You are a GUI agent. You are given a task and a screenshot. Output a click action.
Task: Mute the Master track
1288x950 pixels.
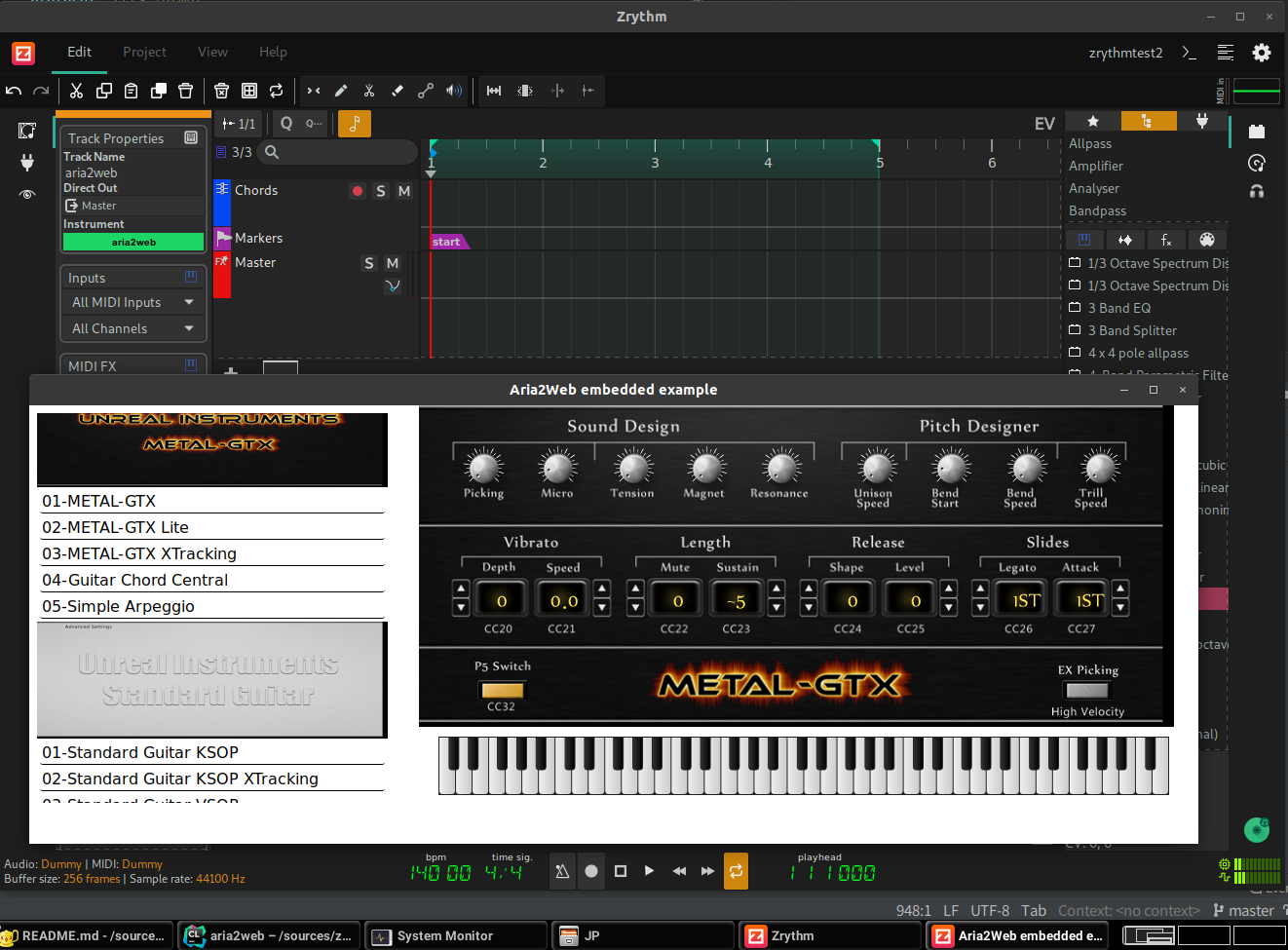pyautogui.click(x=393, y=263)
